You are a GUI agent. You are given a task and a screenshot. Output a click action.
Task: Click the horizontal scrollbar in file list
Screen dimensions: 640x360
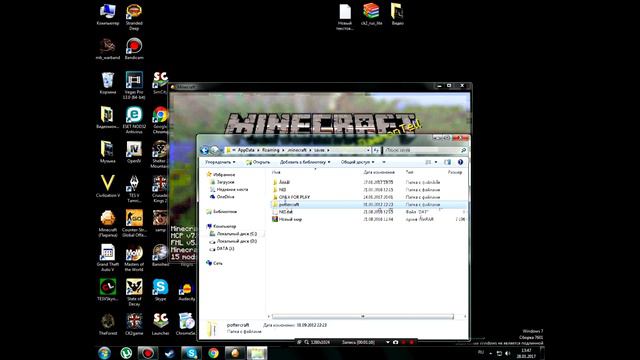362,316
